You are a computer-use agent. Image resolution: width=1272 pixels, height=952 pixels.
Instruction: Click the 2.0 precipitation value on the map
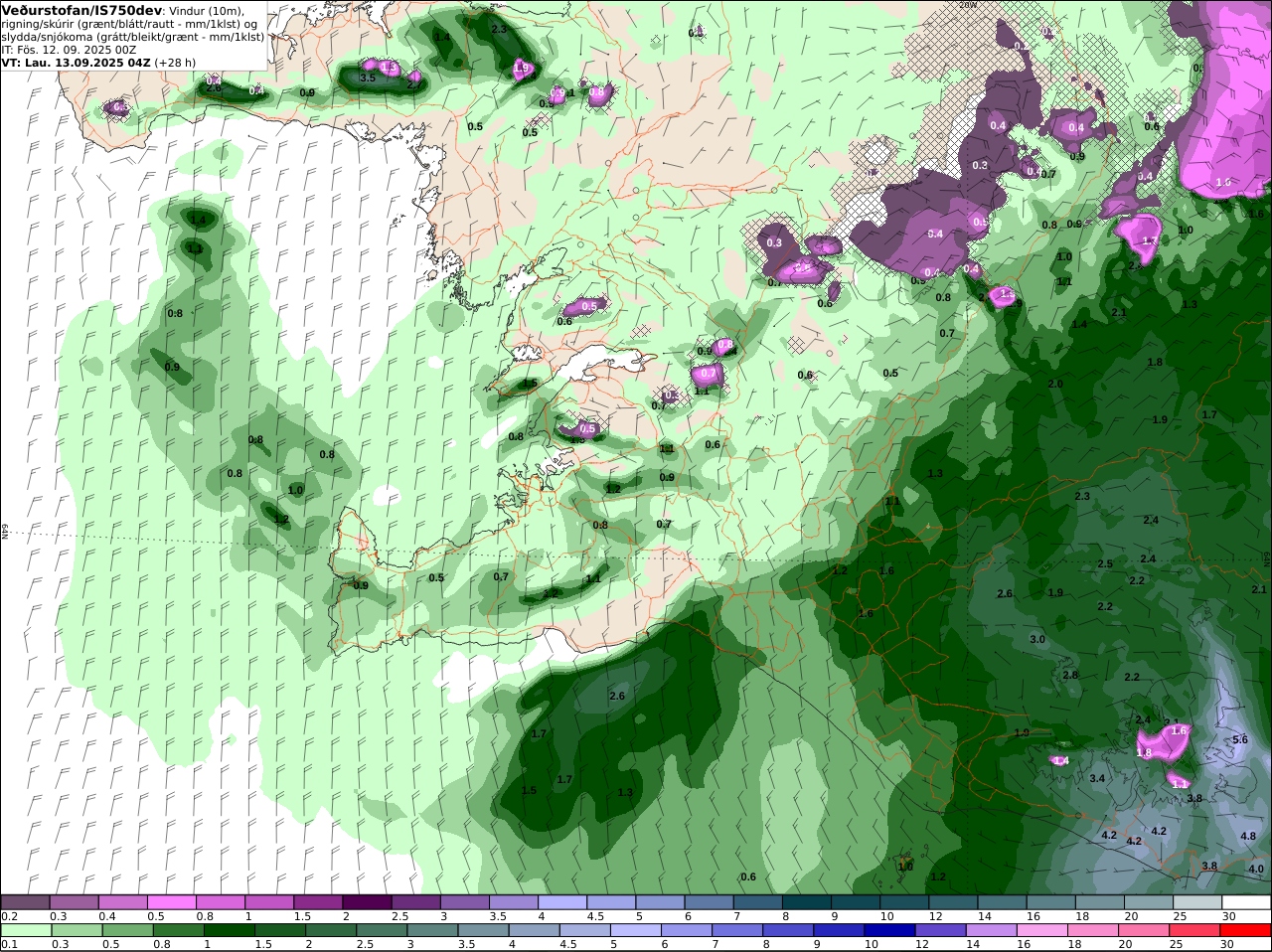pyautogui.click(x=1055, y=384)
